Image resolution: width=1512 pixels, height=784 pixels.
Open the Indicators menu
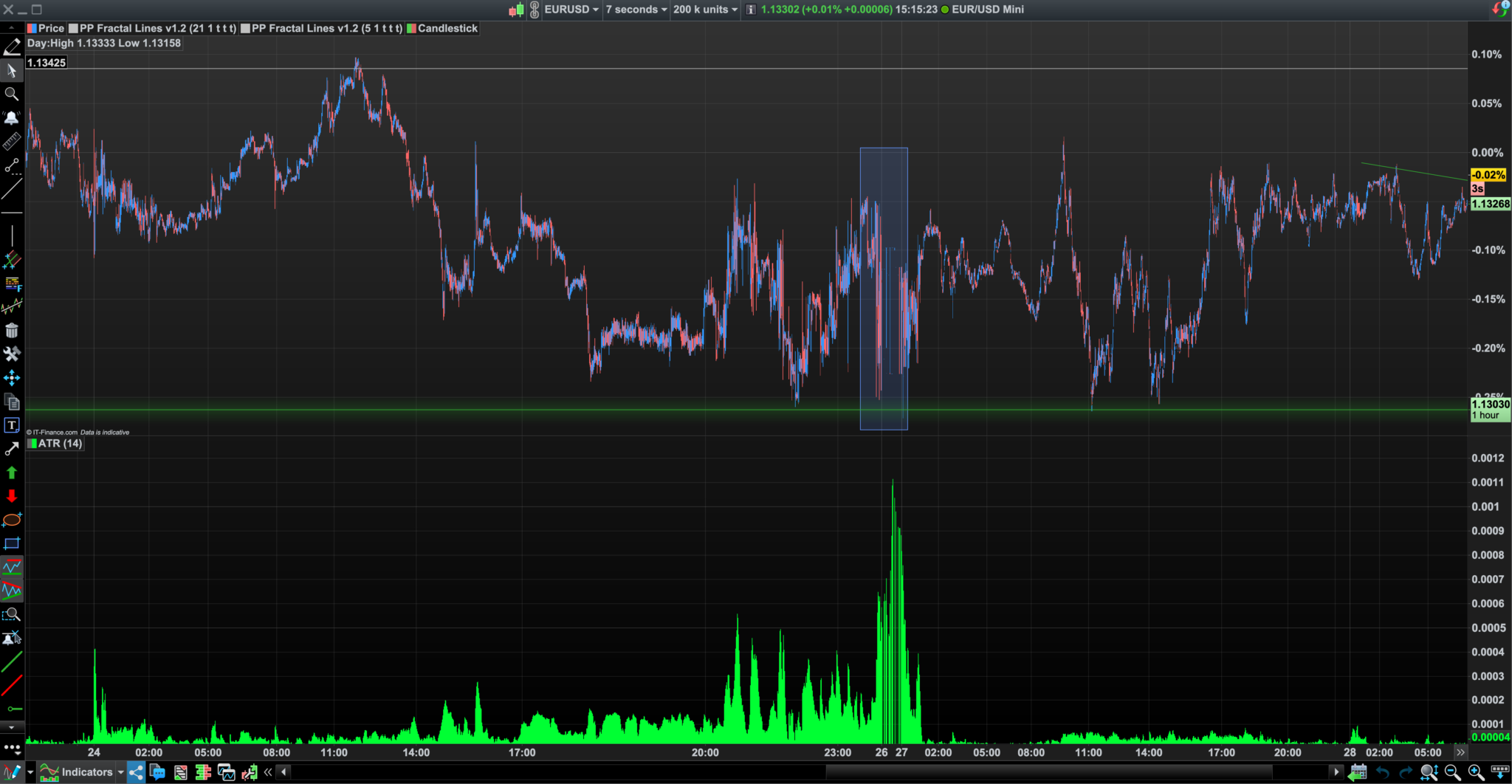click(x=81, y=772)
